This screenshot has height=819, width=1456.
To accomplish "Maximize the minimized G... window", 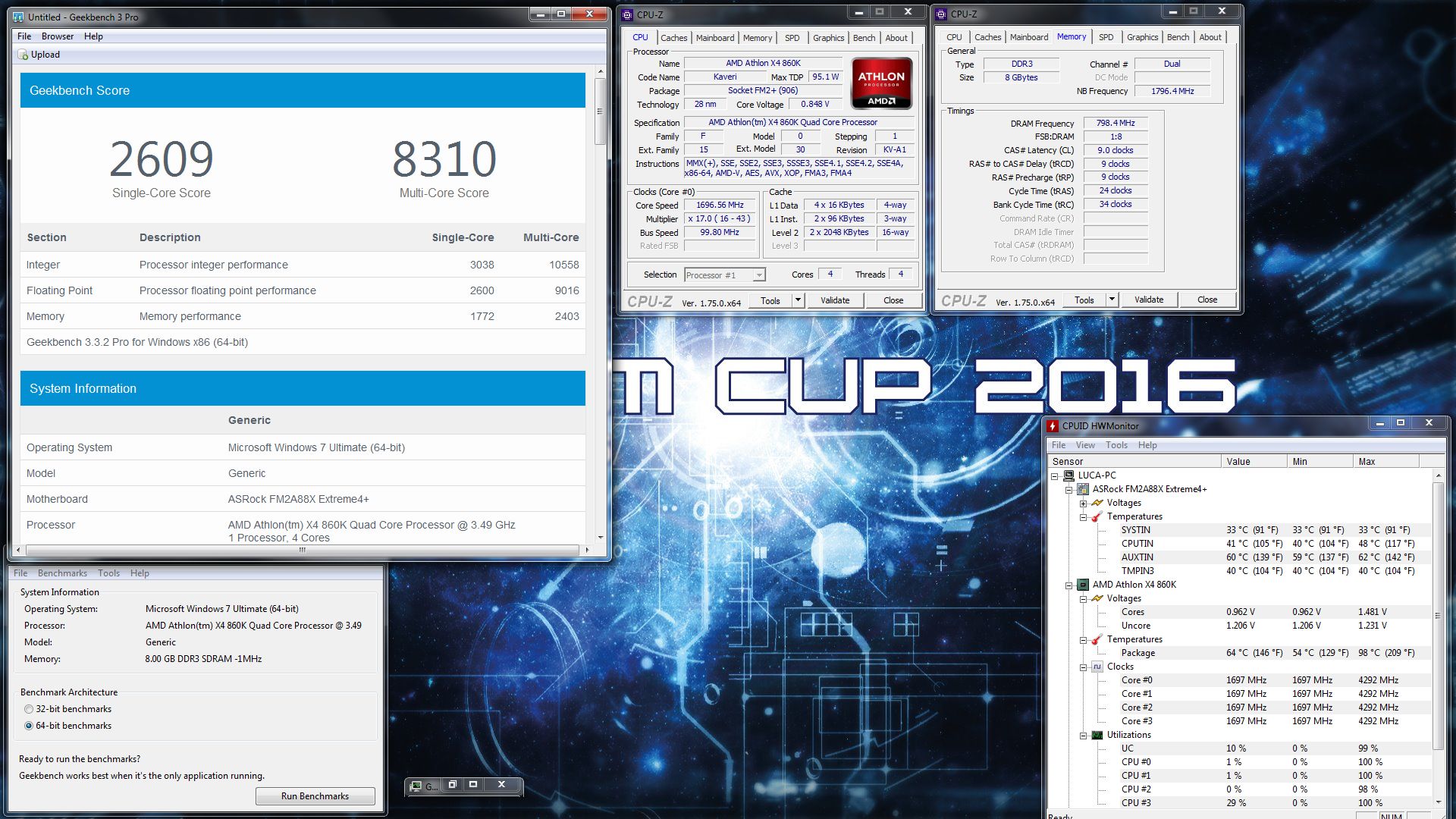I will click(473, 784).
